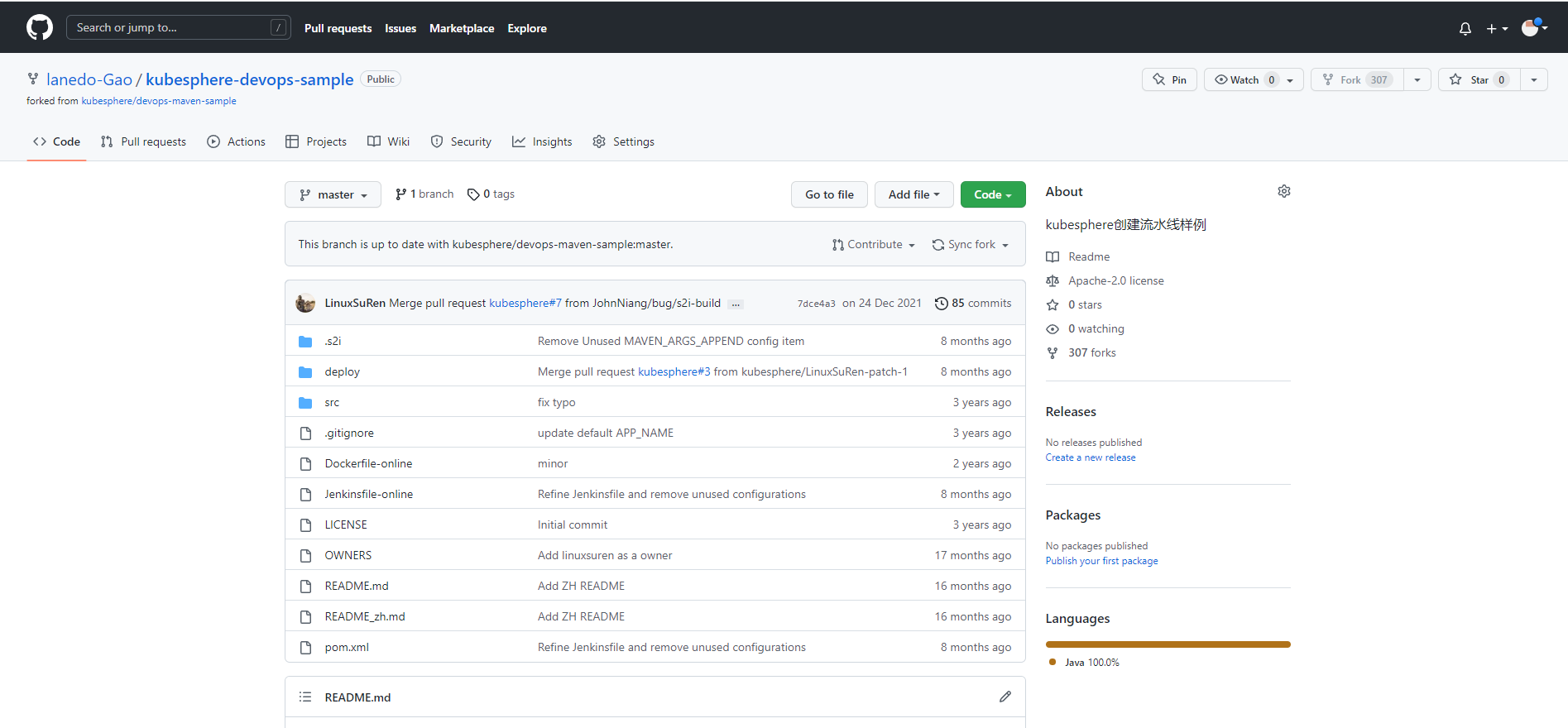1568x728 pixels.
Task: Open the Settings tab
Action: [x=624, y=141]
